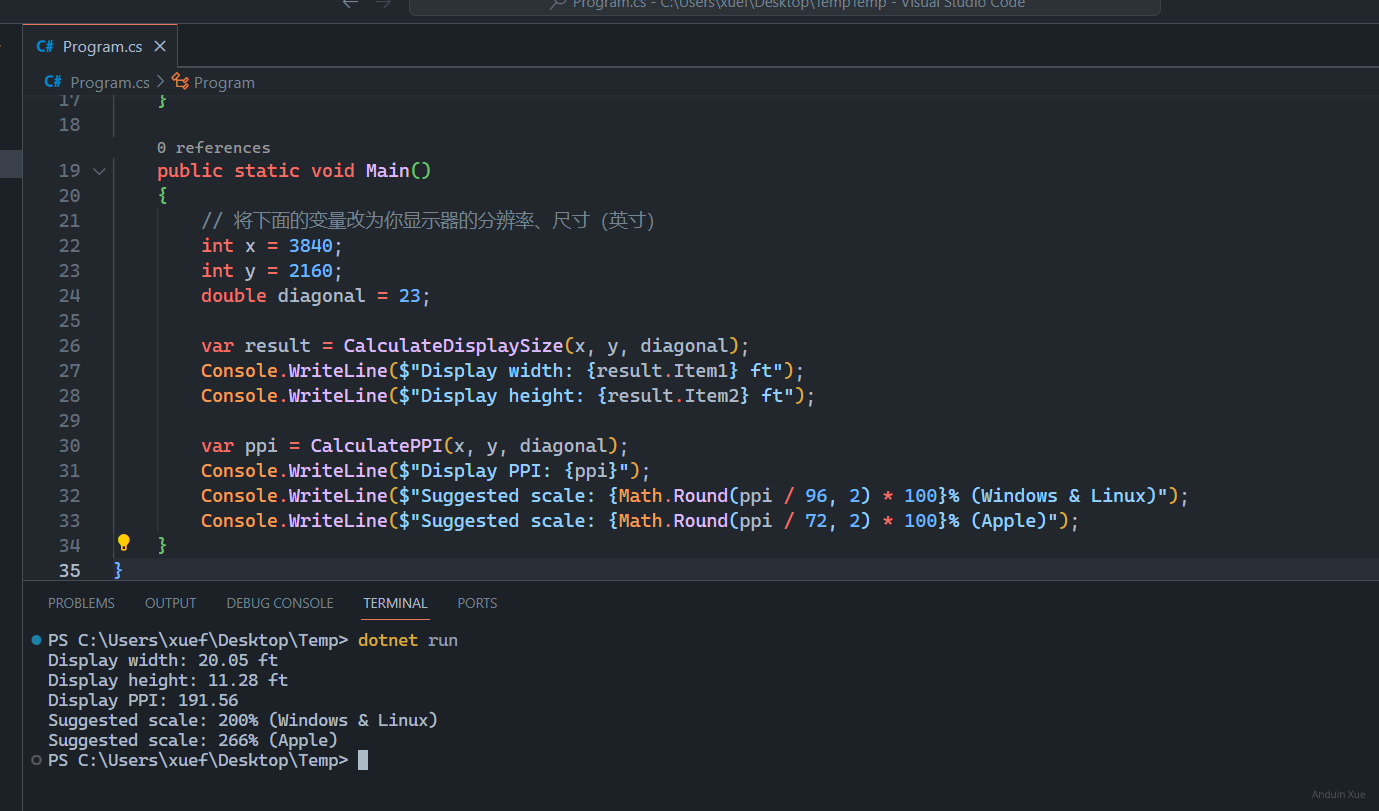Click the grey circle marker at last prompt
This screenshot has height=811, width=1379.
click(37, 760)
